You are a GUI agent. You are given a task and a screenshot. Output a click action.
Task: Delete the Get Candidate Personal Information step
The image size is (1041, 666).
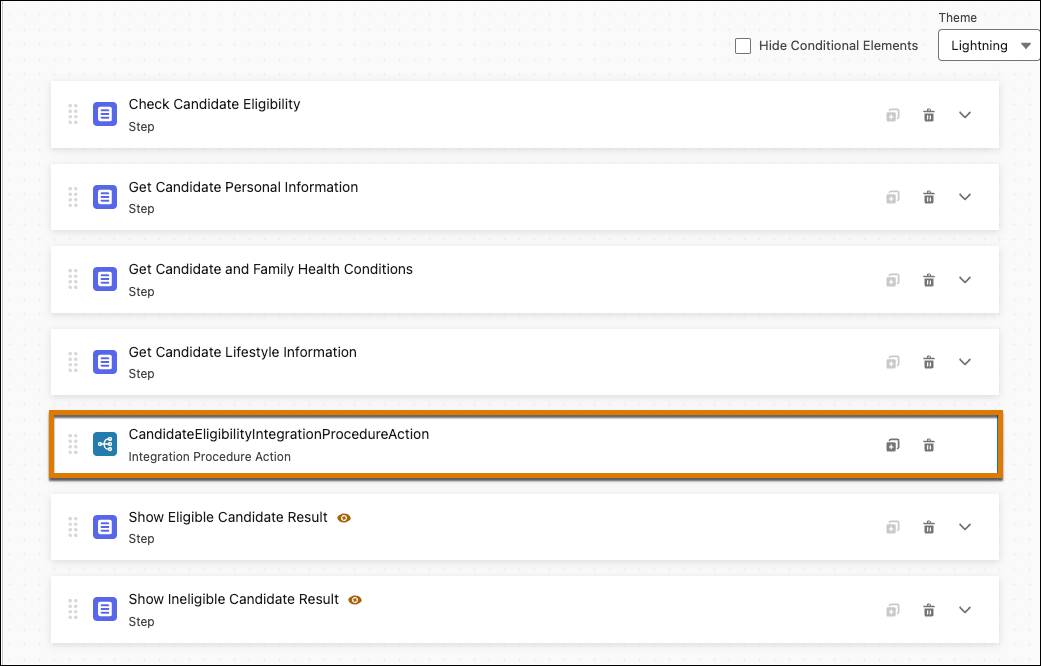pyautogui.click(x=929, y=197)
